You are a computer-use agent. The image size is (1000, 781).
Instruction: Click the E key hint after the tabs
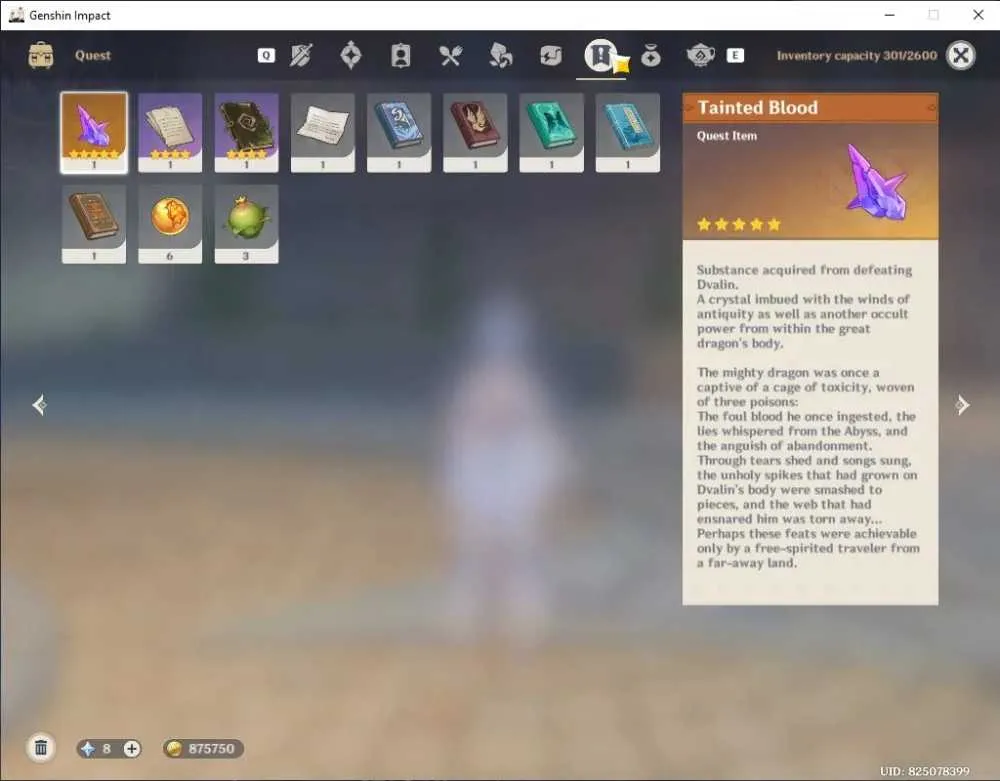click(735, 55)
